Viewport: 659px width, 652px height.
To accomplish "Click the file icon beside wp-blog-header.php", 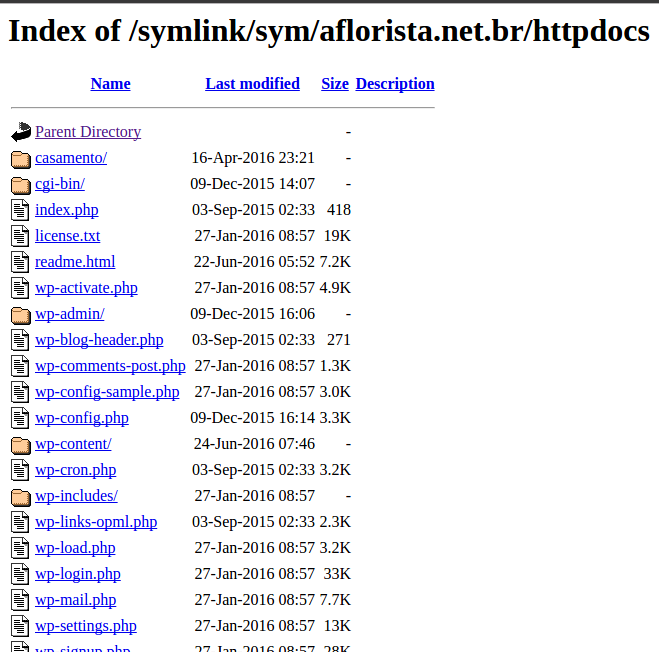I will tap(20, 340).
